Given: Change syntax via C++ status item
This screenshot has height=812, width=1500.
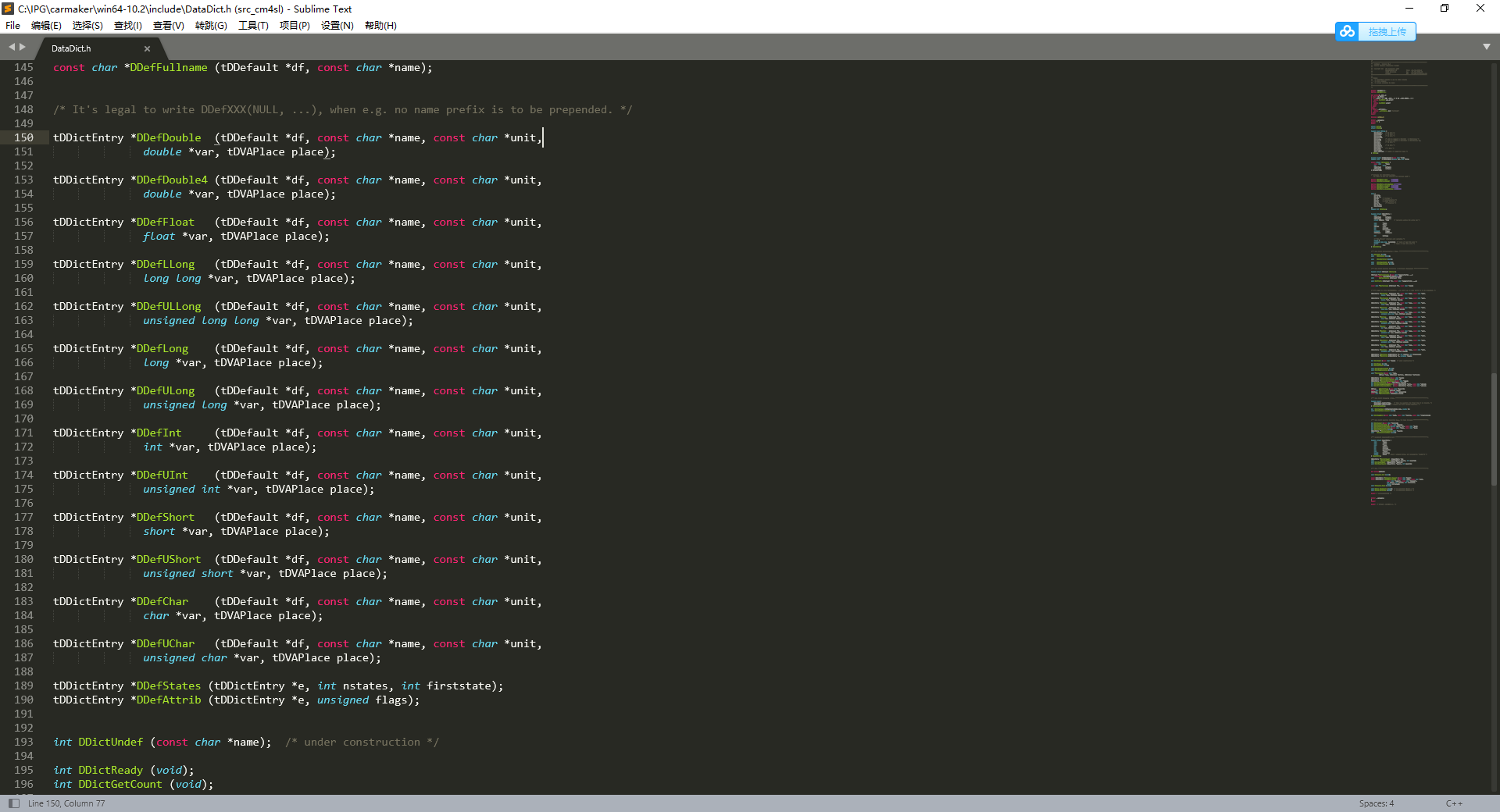Looking at the screenshot, I should [x=1454, y=803].
